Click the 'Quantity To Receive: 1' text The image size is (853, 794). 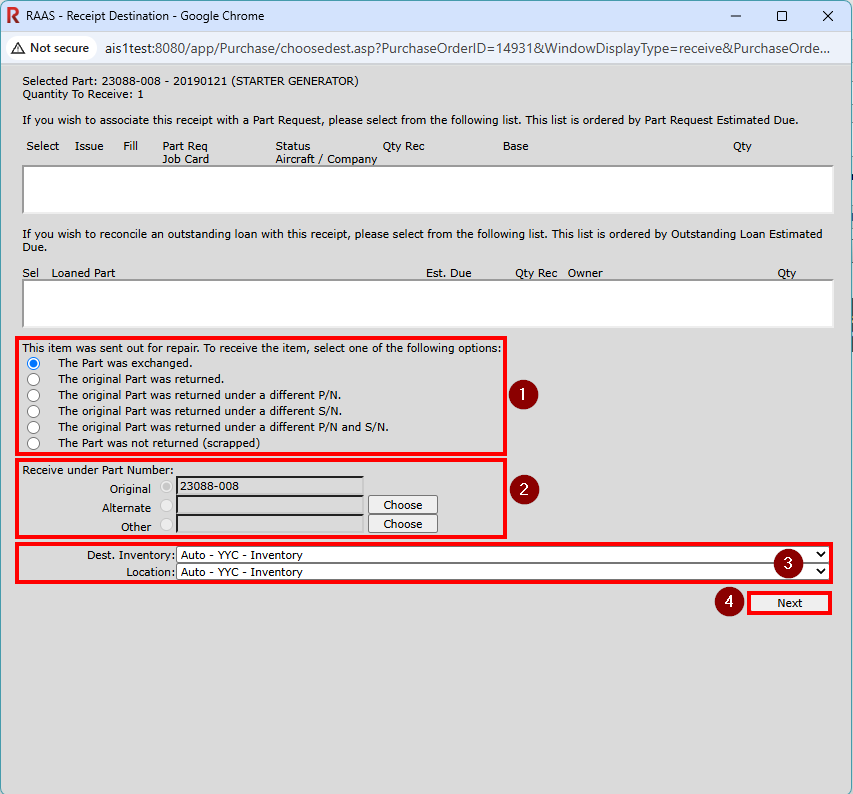[x=83, y=95]
